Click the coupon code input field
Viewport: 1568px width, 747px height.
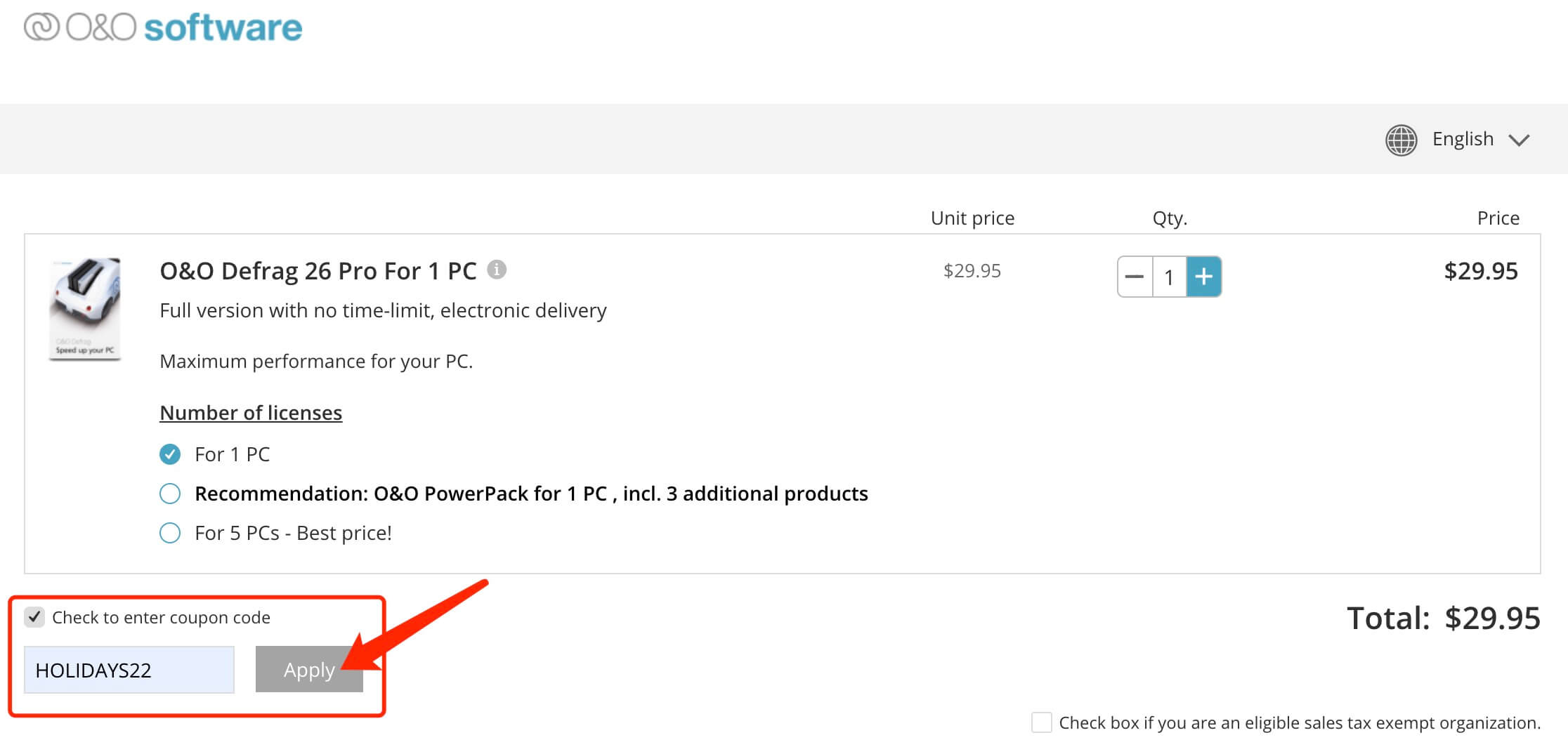click(x=129, y=669)
